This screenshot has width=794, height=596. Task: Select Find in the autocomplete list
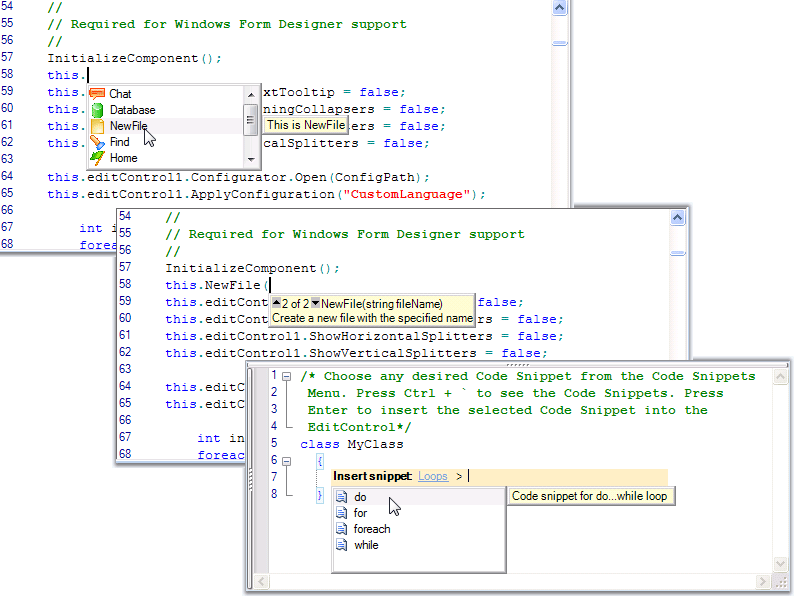click(x=166, y=142)
